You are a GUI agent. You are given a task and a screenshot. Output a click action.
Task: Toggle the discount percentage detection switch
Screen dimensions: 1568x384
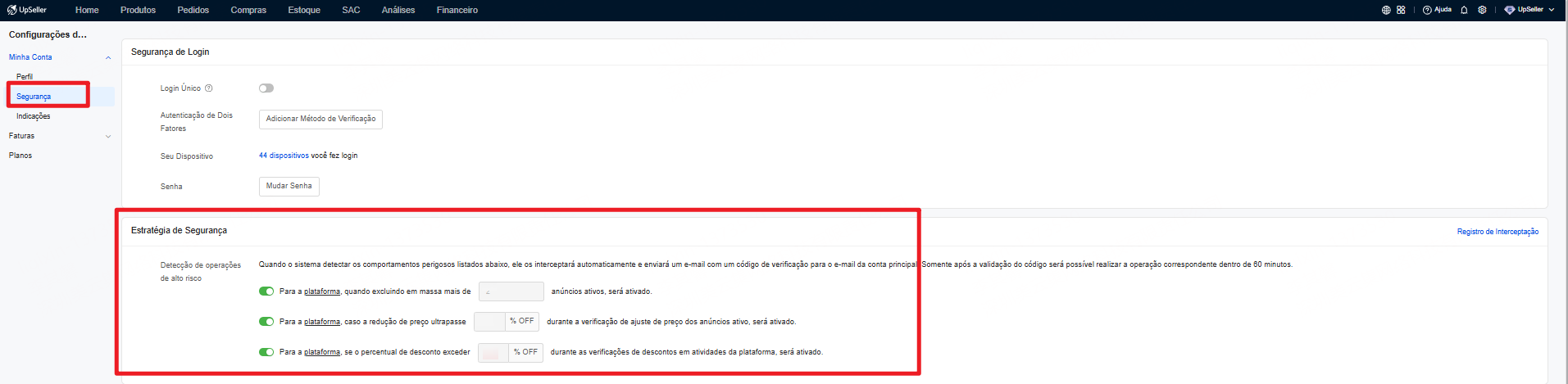(x=266, y=352)
